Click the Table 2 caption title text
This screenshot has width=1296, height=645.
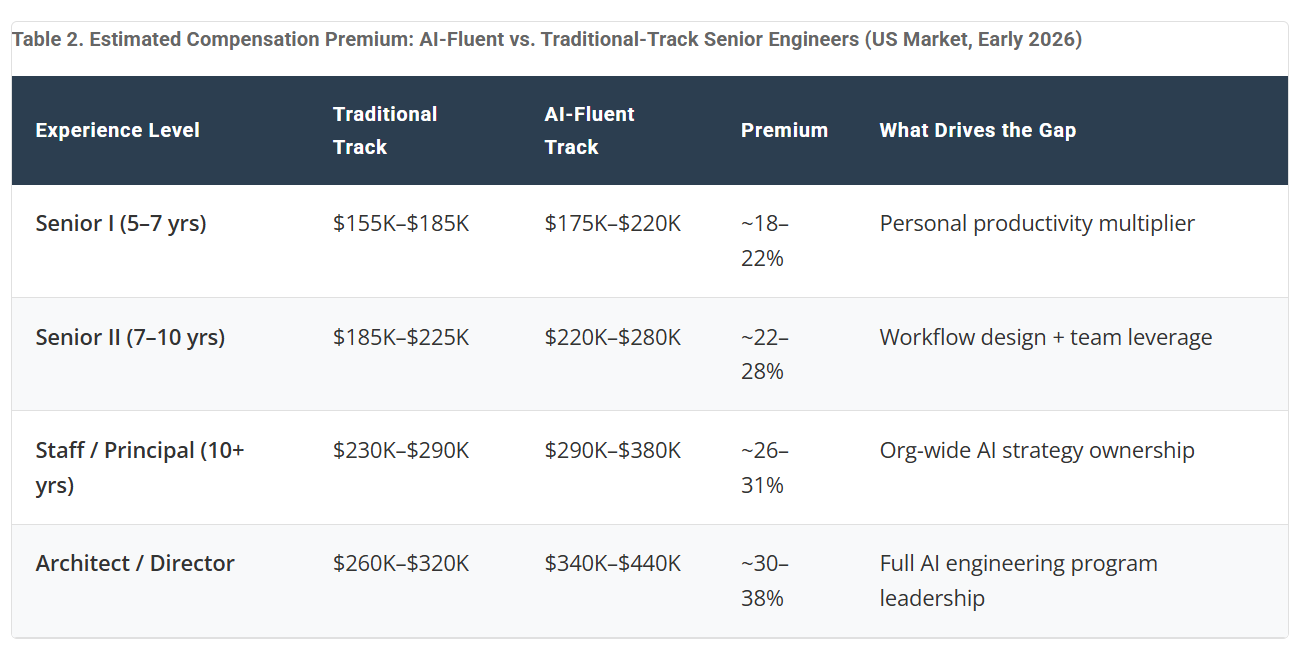(x=547, y=40)
